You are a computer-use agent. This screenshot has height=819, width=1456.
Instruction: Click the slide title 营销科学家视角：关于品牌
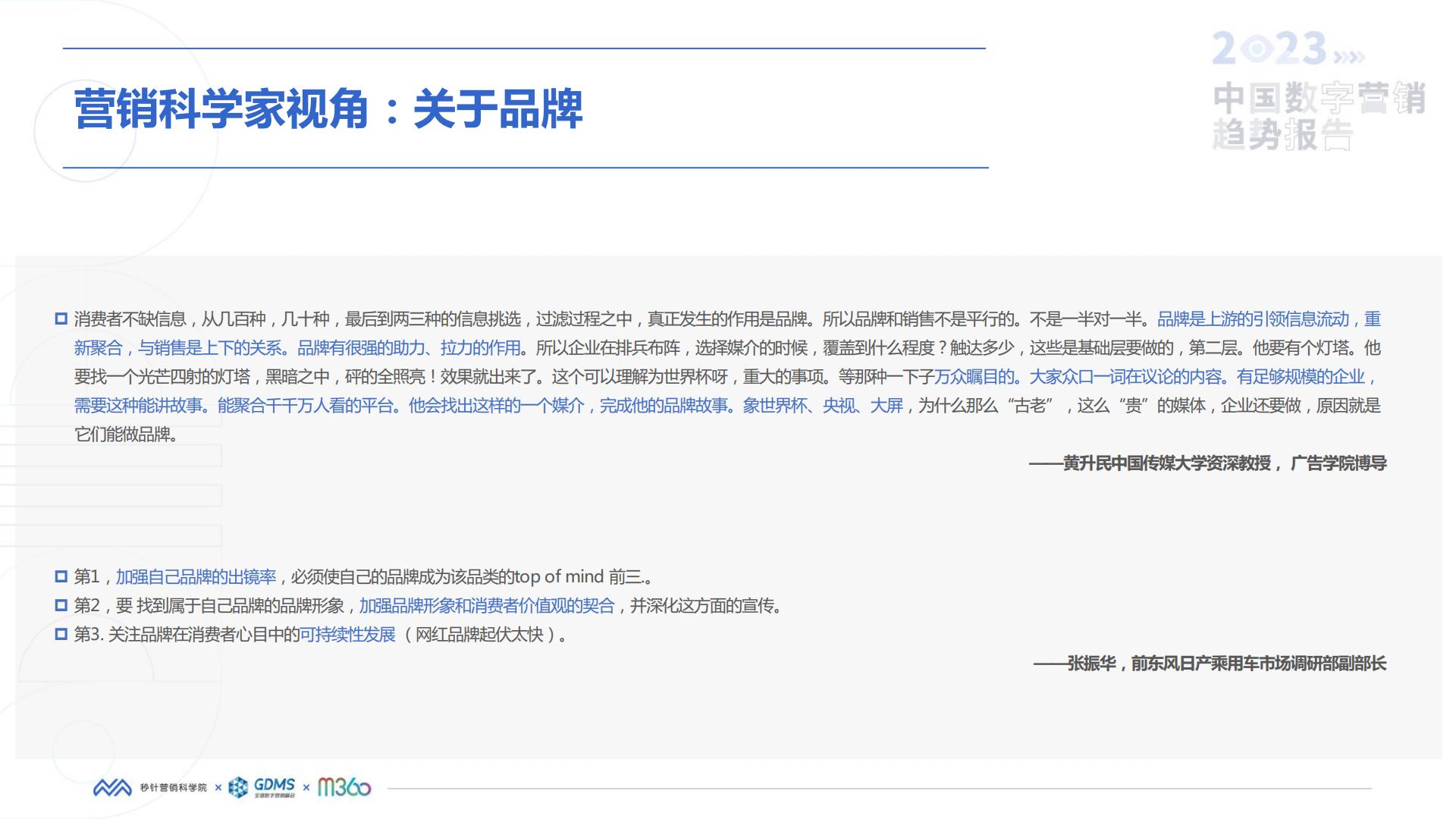pos(328,108)
